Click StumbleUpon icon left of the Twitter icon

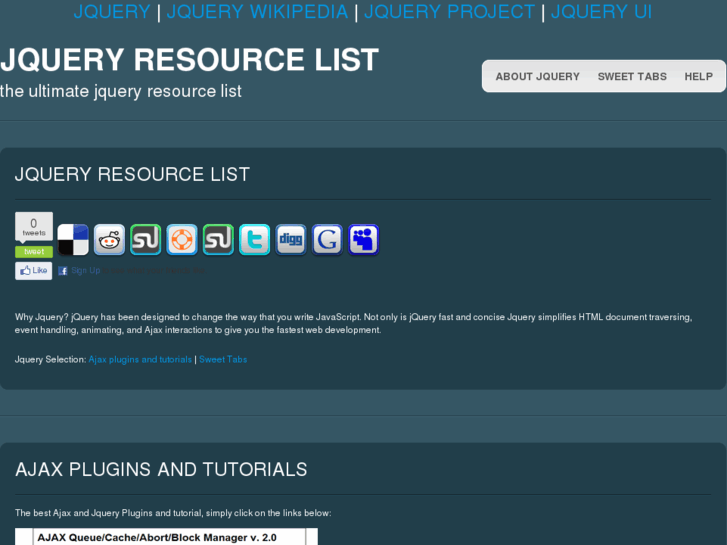click(218, 239)
